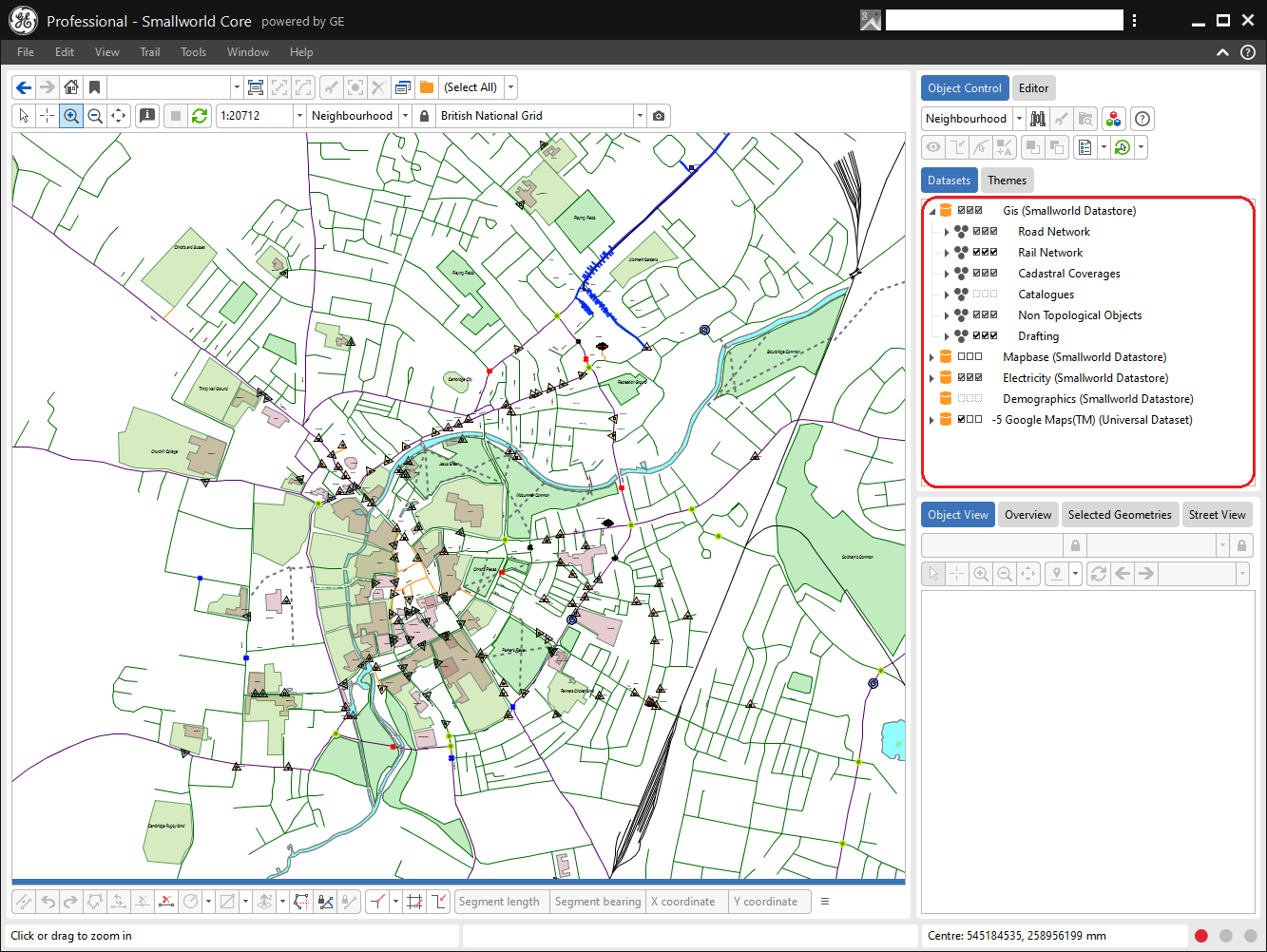Open the scale 1:20712 dropdown
The height and width of the screenshot is (952, 1267).
point(299,116)
